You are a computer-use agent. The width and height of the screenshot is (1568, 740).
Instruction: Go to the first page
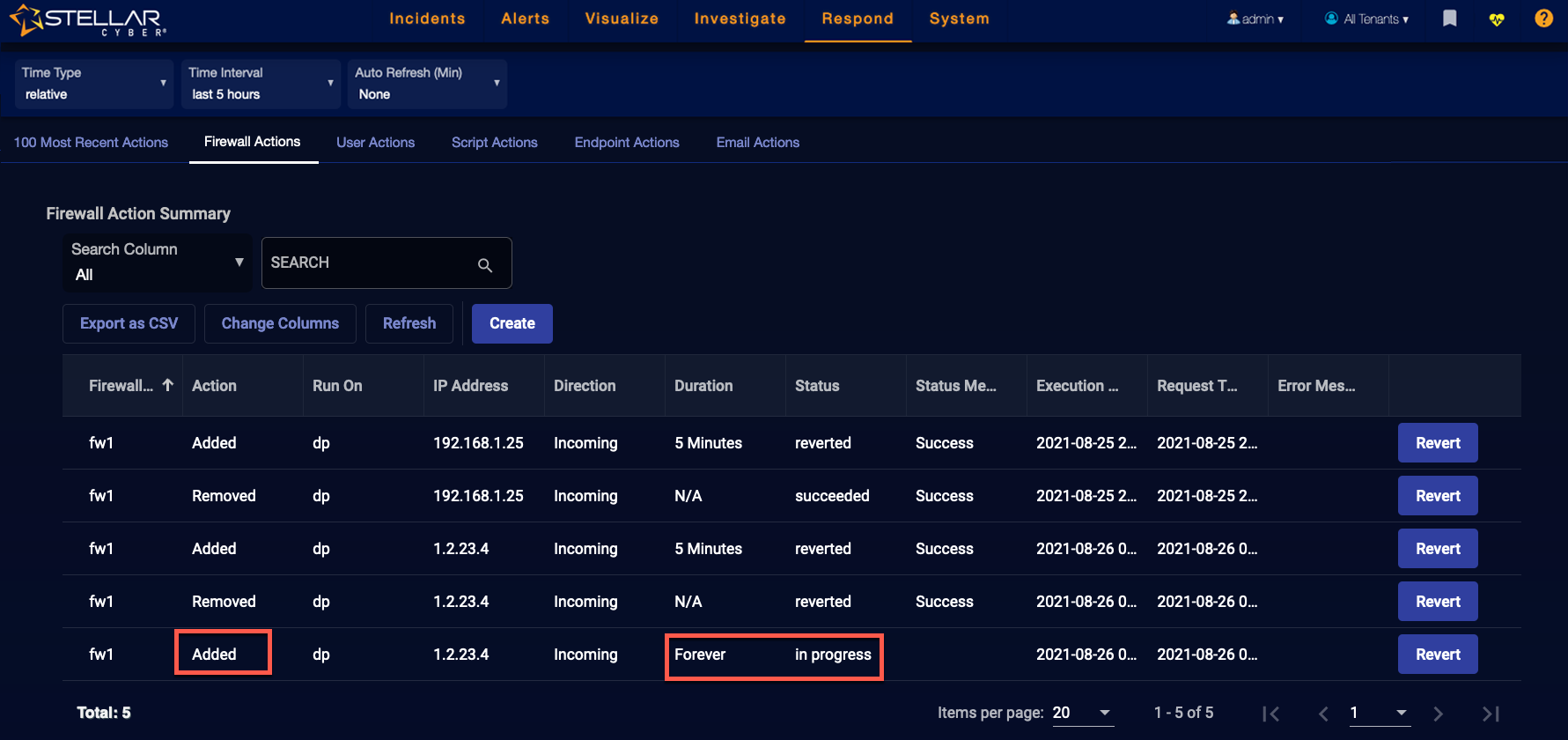tap(1270, 714)
